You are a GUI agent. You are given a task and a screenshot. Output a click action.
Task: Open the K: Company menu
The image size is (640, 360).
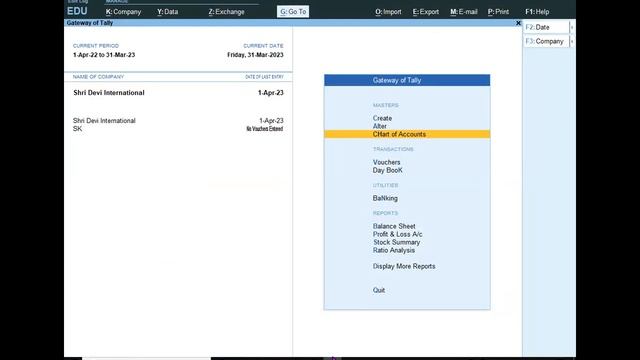(x=123, y=12)
